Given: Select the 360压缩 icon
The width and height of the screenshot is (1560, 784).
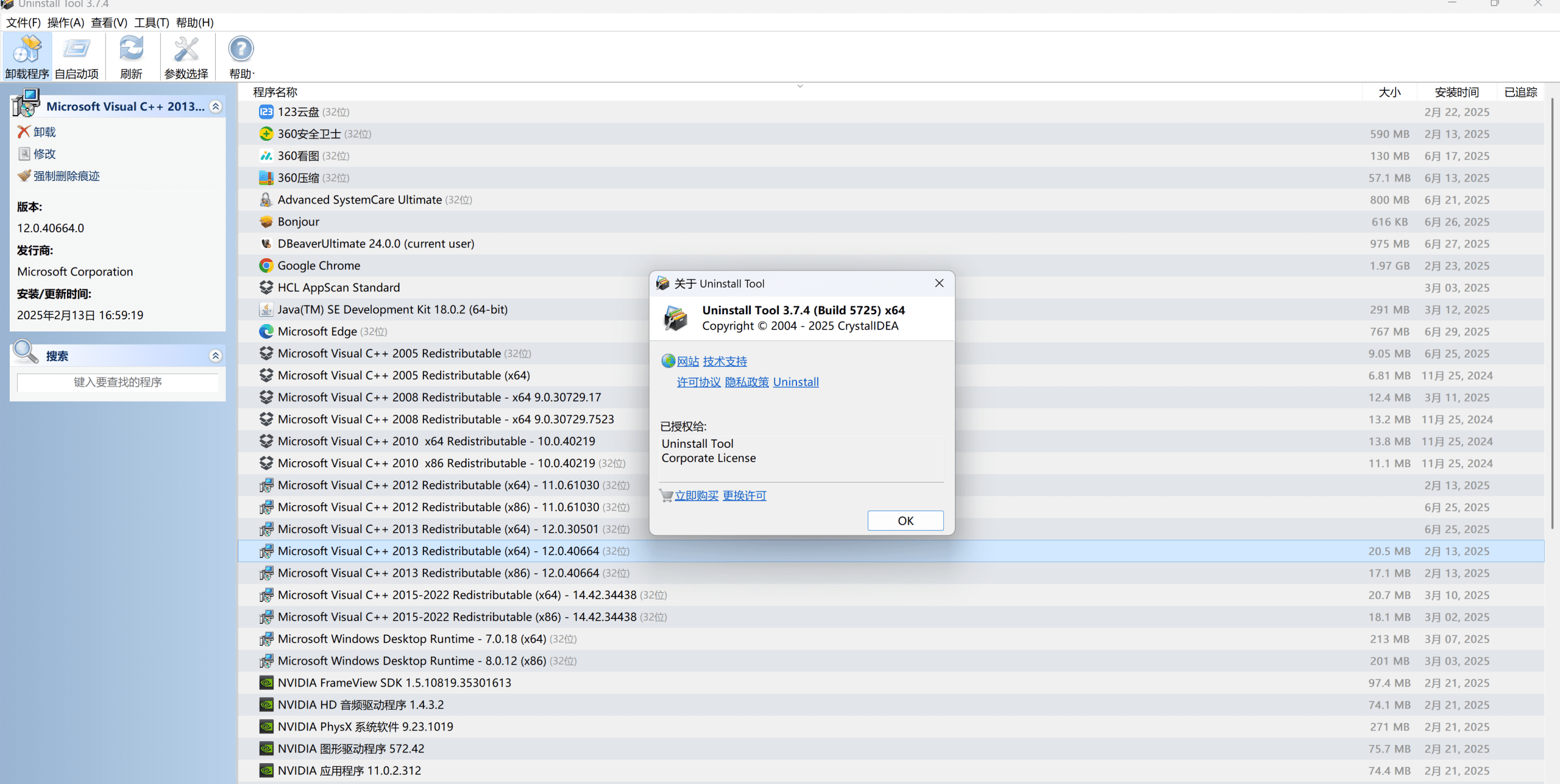Looking at the screenshot, I should click(266, 178).
